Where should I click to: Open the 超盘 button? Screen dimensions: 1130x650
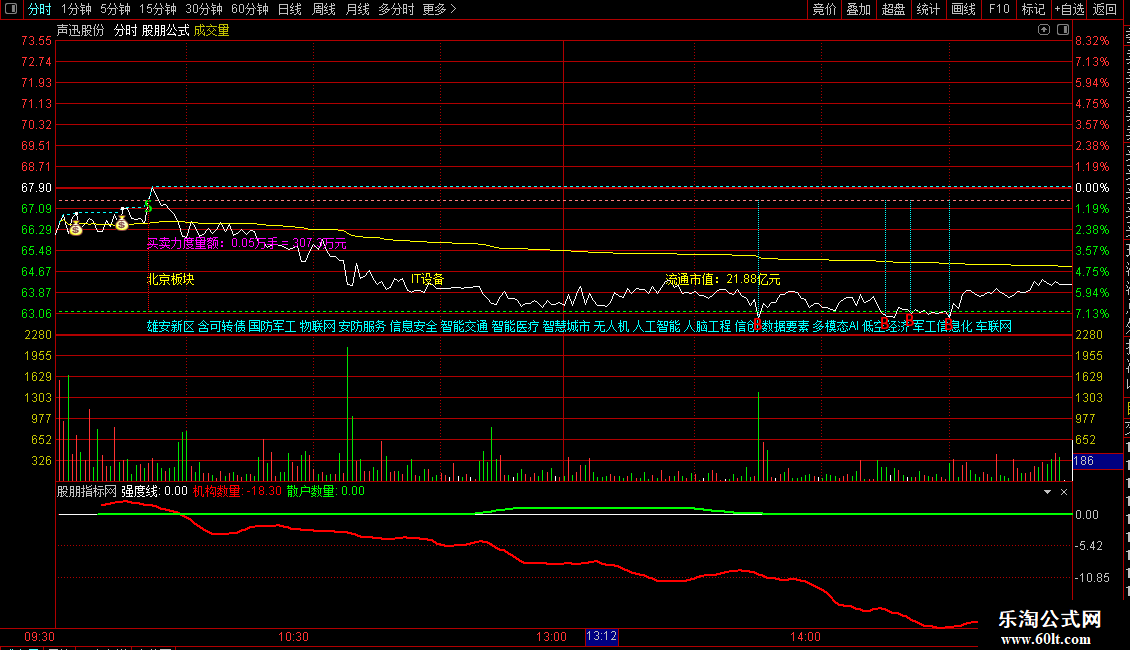click(894, 9)
